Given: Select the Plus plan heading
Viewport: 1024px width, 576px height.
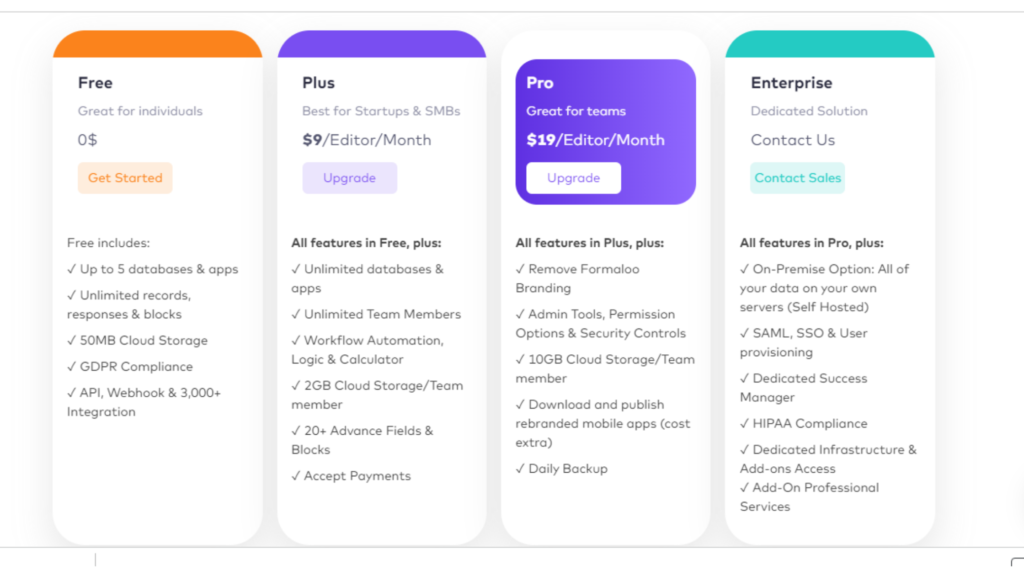Looking at the screenshot, I should (318, 83).
